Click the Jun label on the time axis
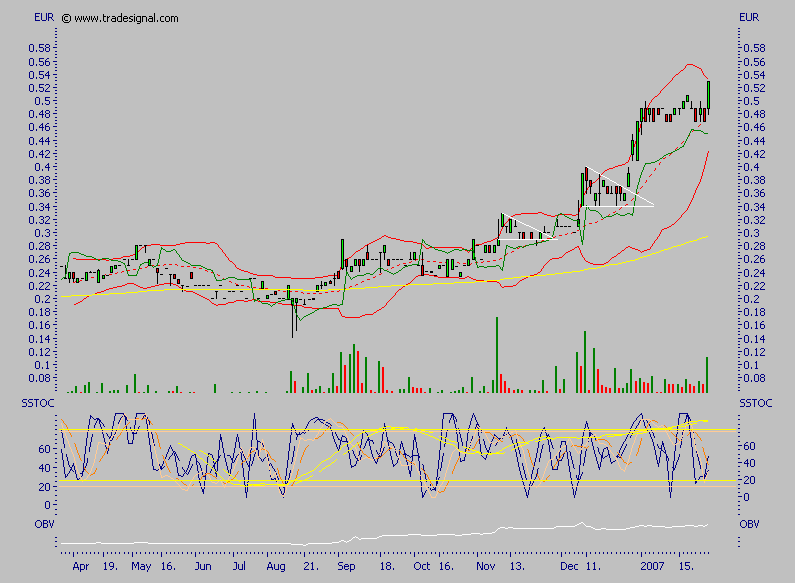 (203, 565)
